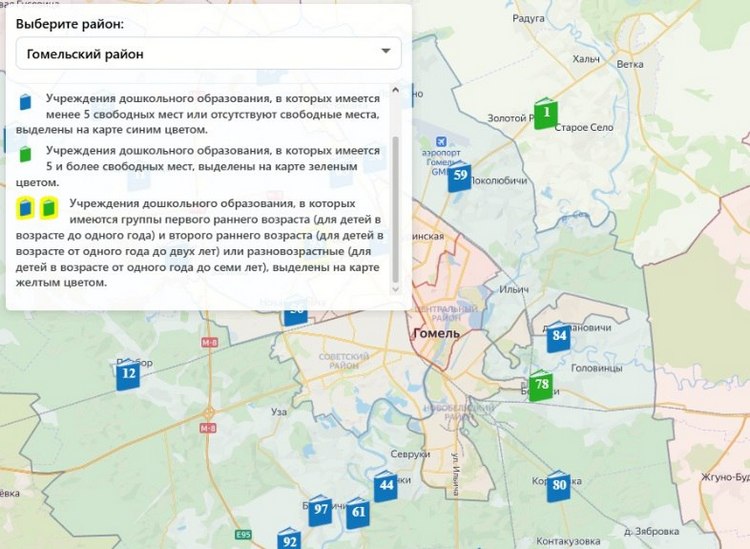The width and height of the screenshot is (750, 549).
Task: Click green marker labeled 78
Action: (x=542, y=385)
